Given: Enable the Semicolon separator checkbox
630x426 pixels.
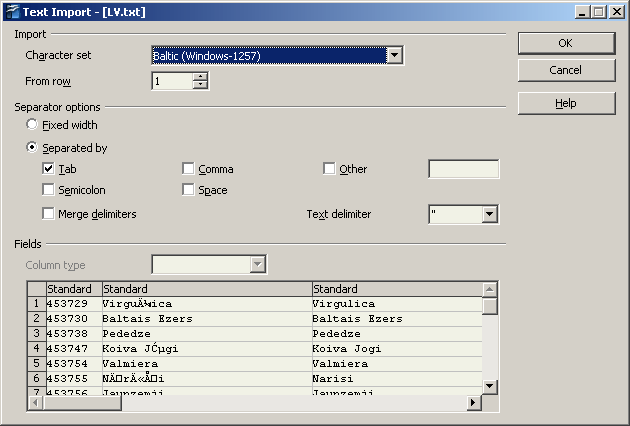Looking at the screenshot, I should (48, 189).
